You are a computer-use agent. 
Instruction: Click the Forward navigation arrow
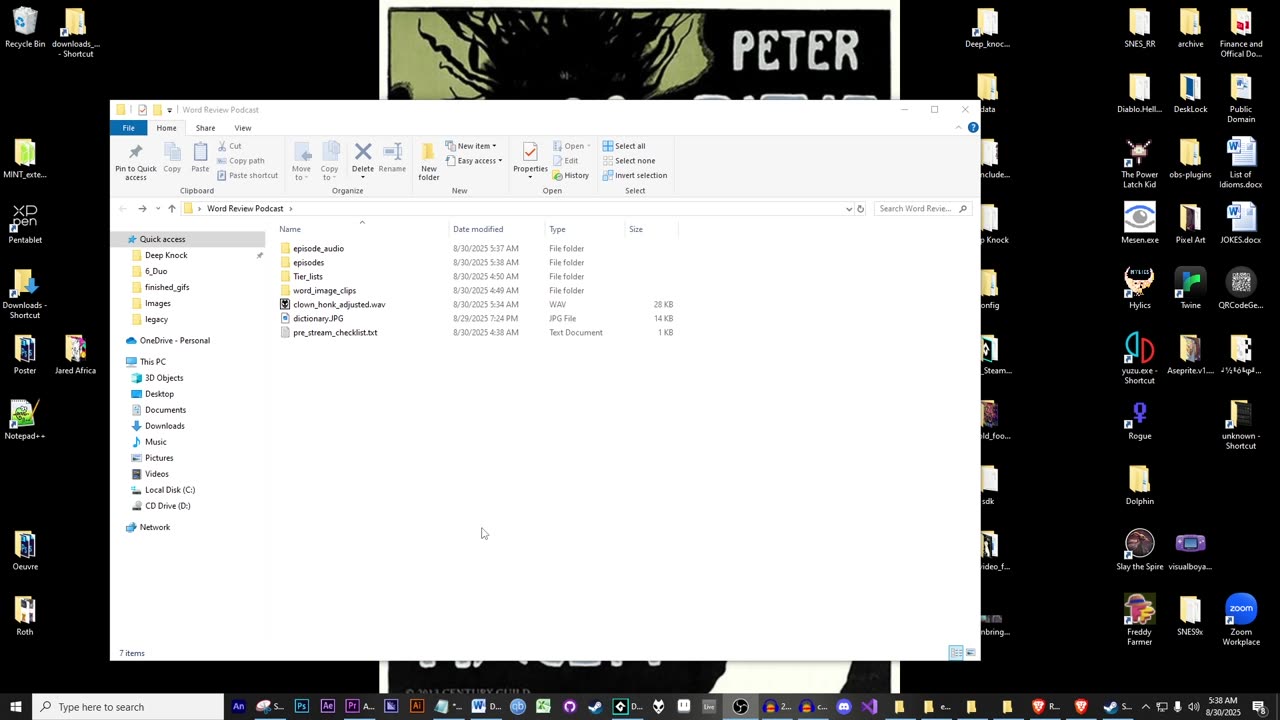pyautogui.click(x=142, y=209)
